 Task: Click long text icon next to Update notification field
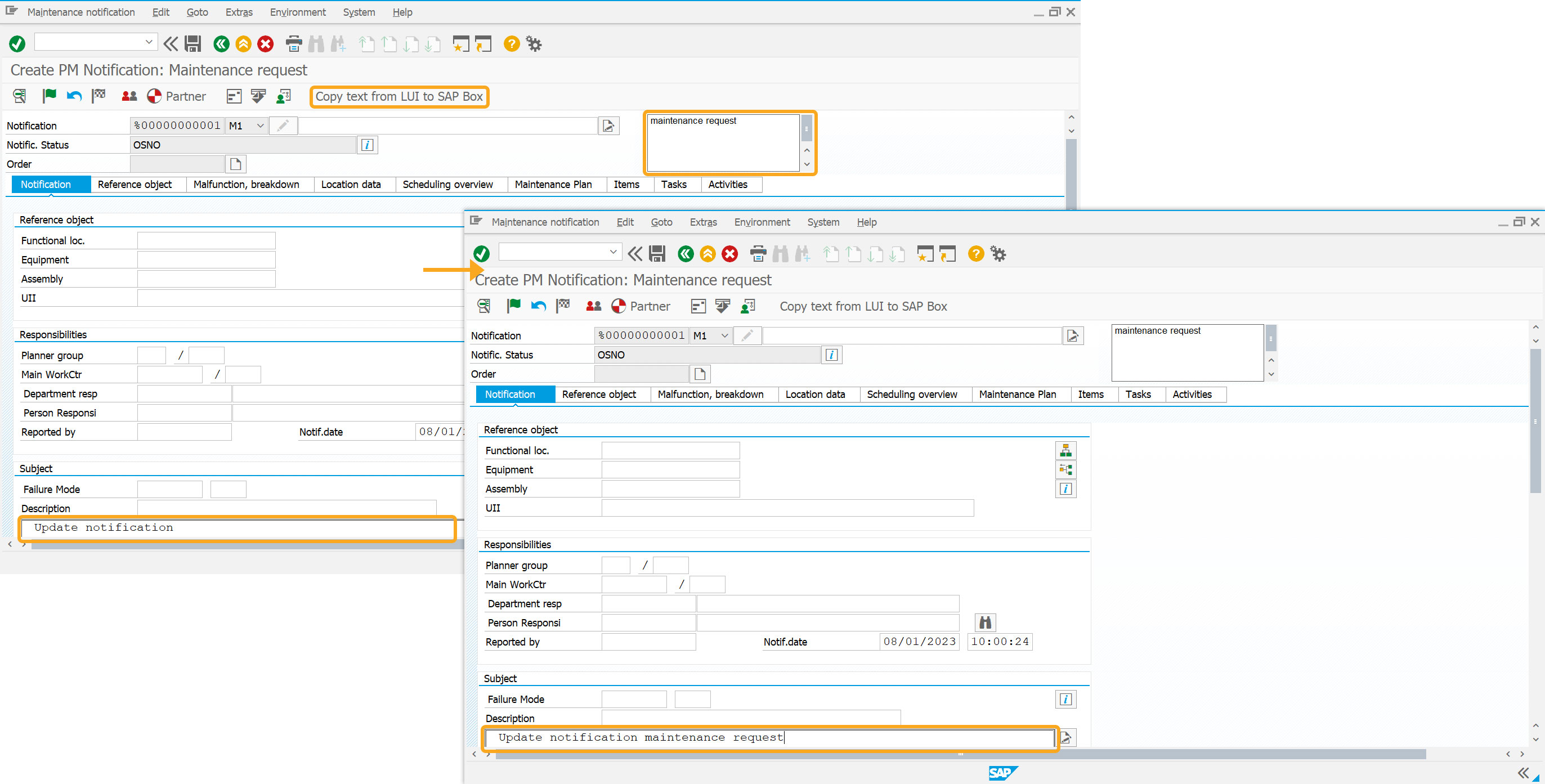(1067, 737)
